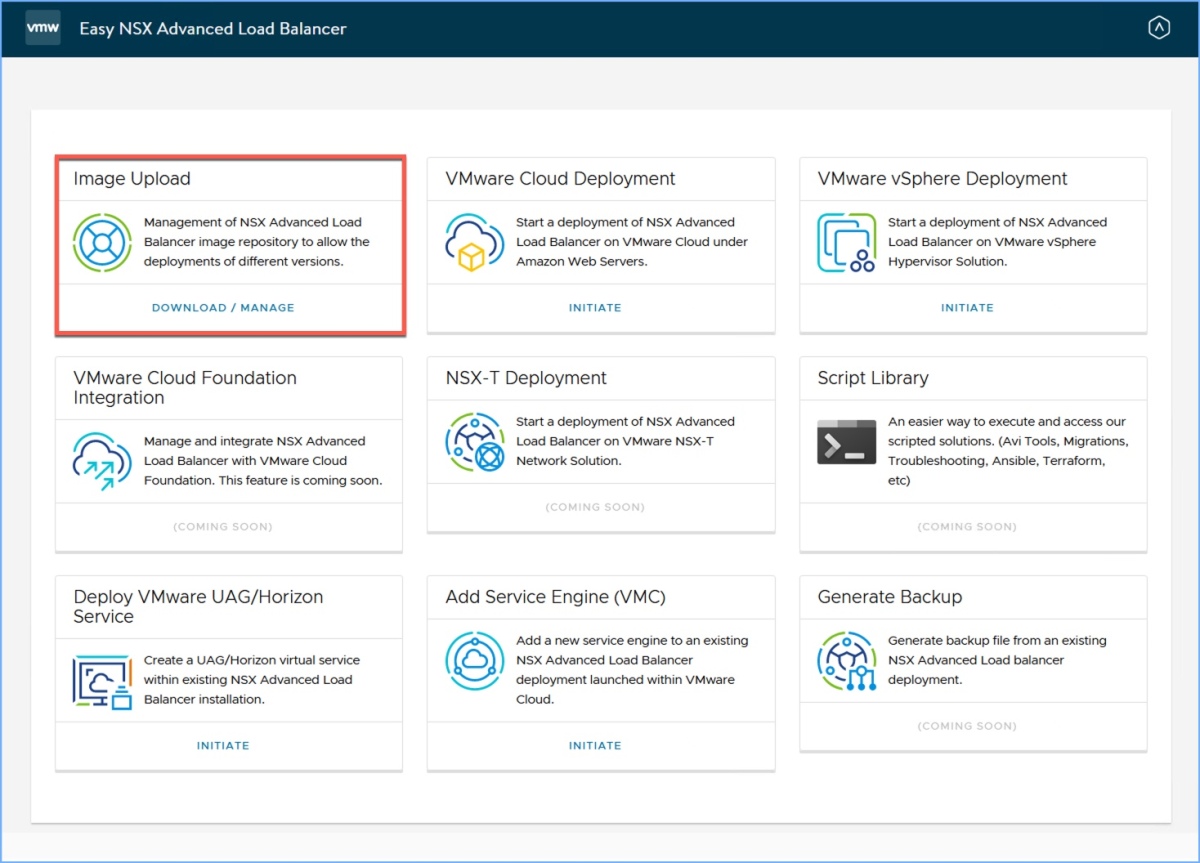
Task: Initiate Deploy VMware UAG/Horizon Service
Action: [x=223, y=746]
